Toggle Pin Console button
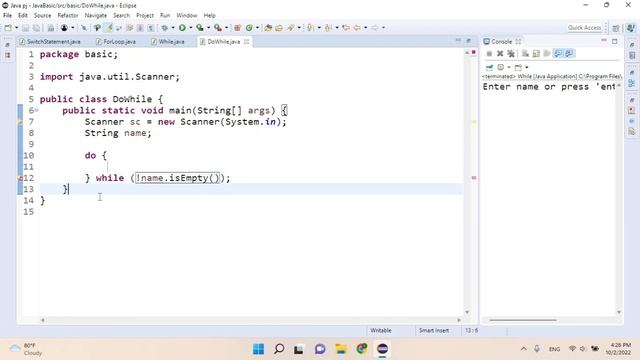Viewport: 640px width, 360px height. pos(489,67)
